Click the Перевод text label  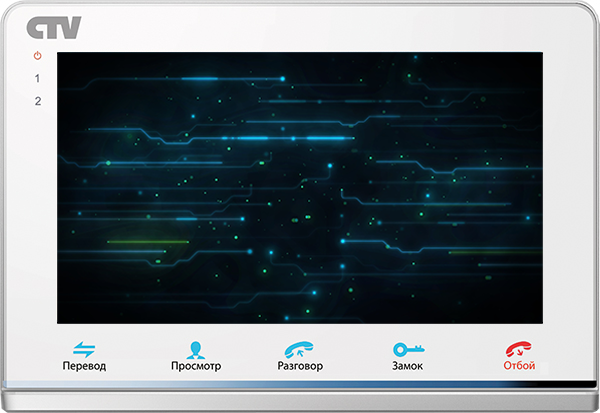point(83,366)
